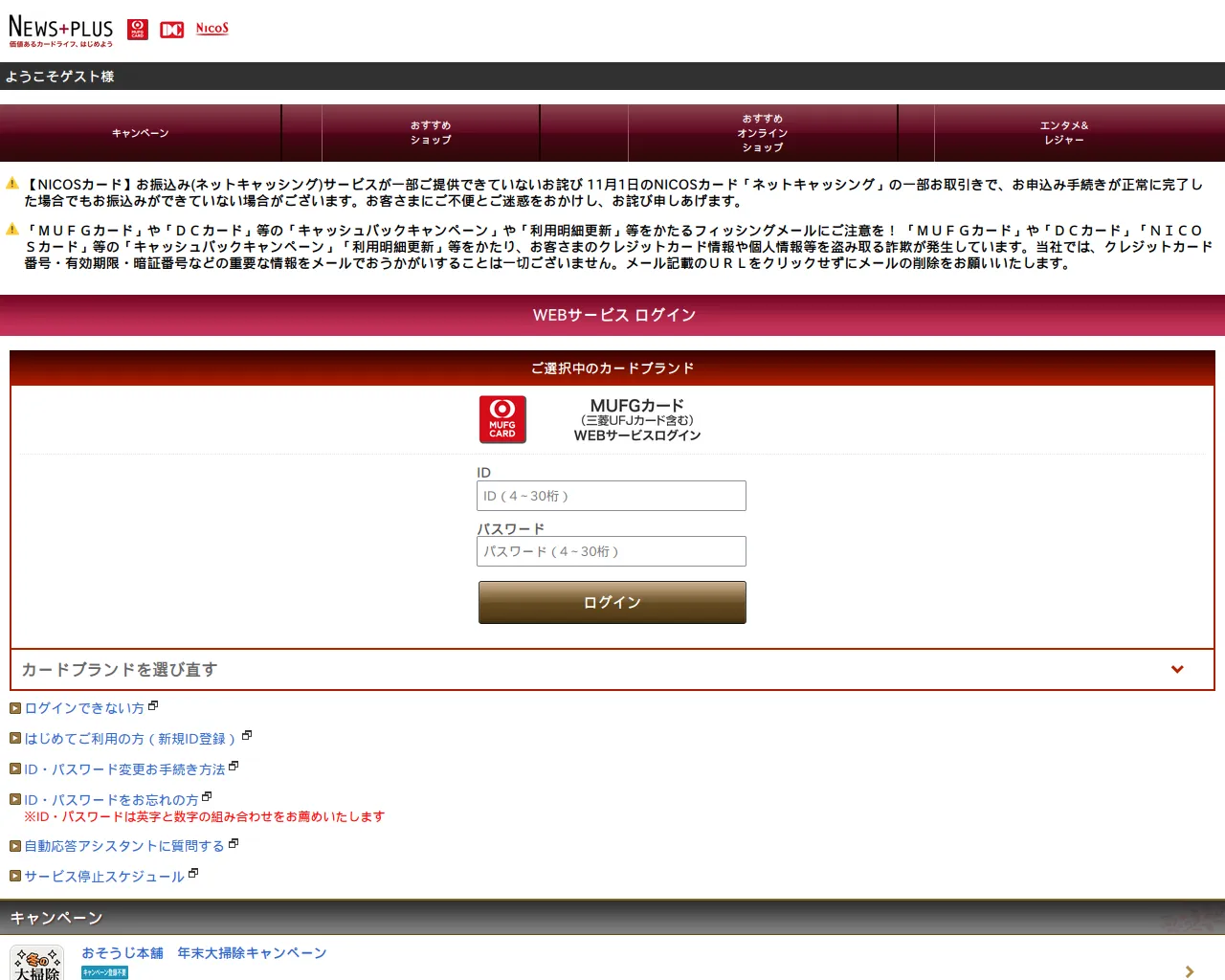Viewport: 1225px width, 980px height.
Task: Click external-link icon after ID・パスワードをお忘れの方
Action: pyautogui.click(x=207, y=796)
